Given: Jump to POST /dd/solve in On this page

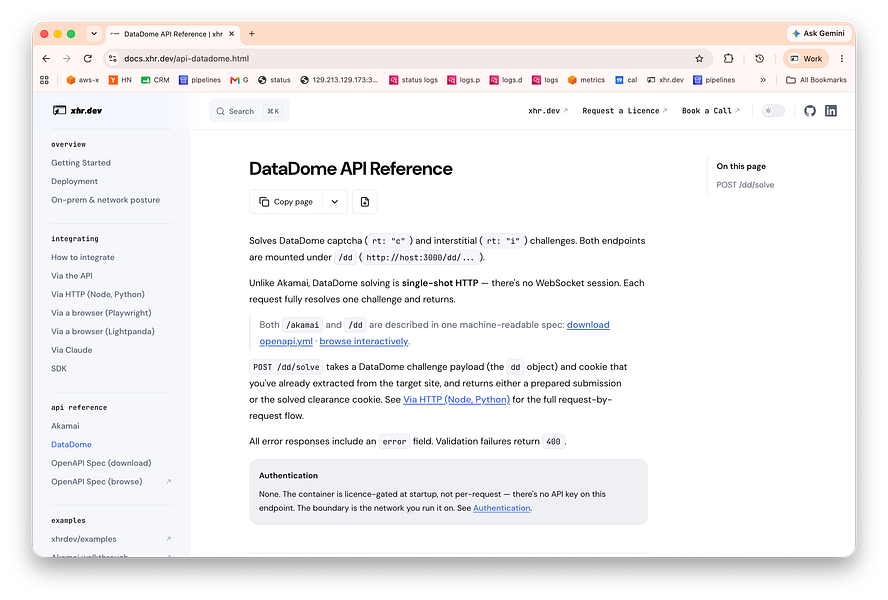Looking at the screenshot, I should coord(745,185).
